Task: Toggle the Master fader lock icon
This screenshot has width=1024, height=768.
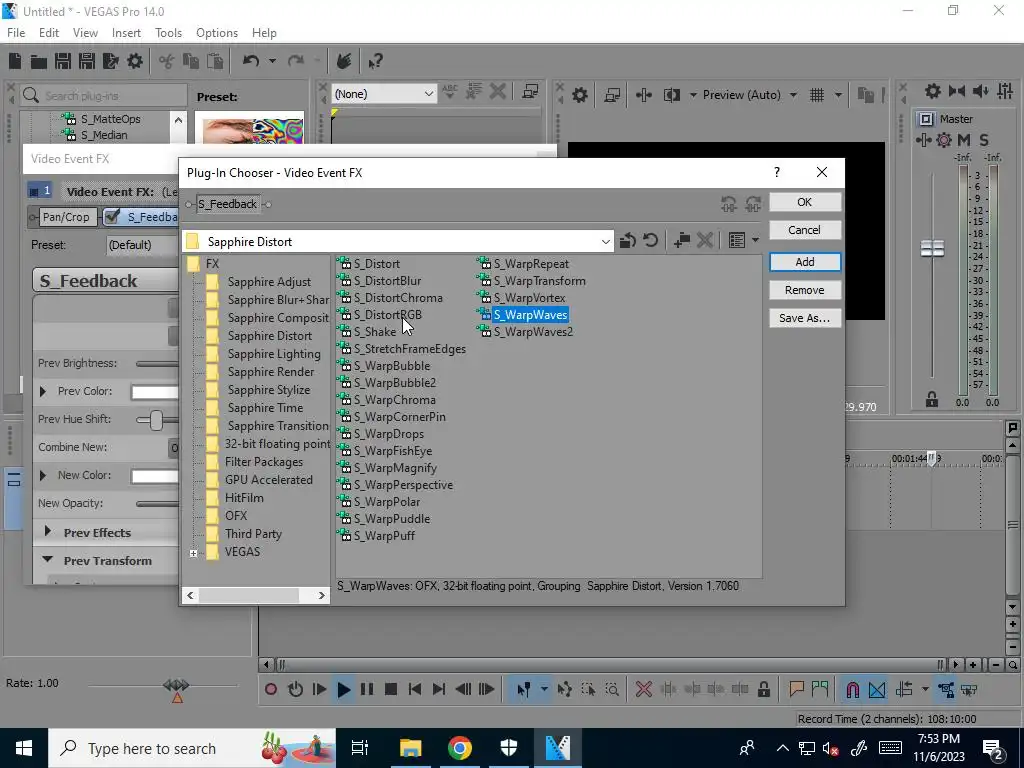Action: 932,400
